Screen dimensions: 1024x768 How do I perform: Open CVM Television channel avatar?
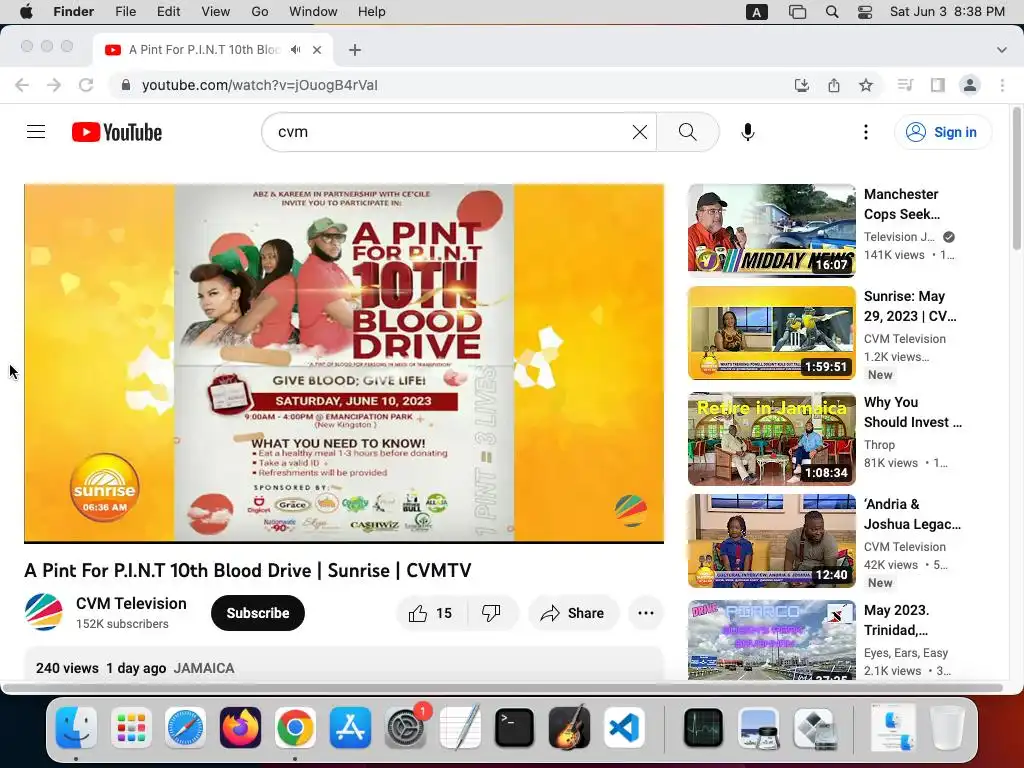tap(44, 613)
